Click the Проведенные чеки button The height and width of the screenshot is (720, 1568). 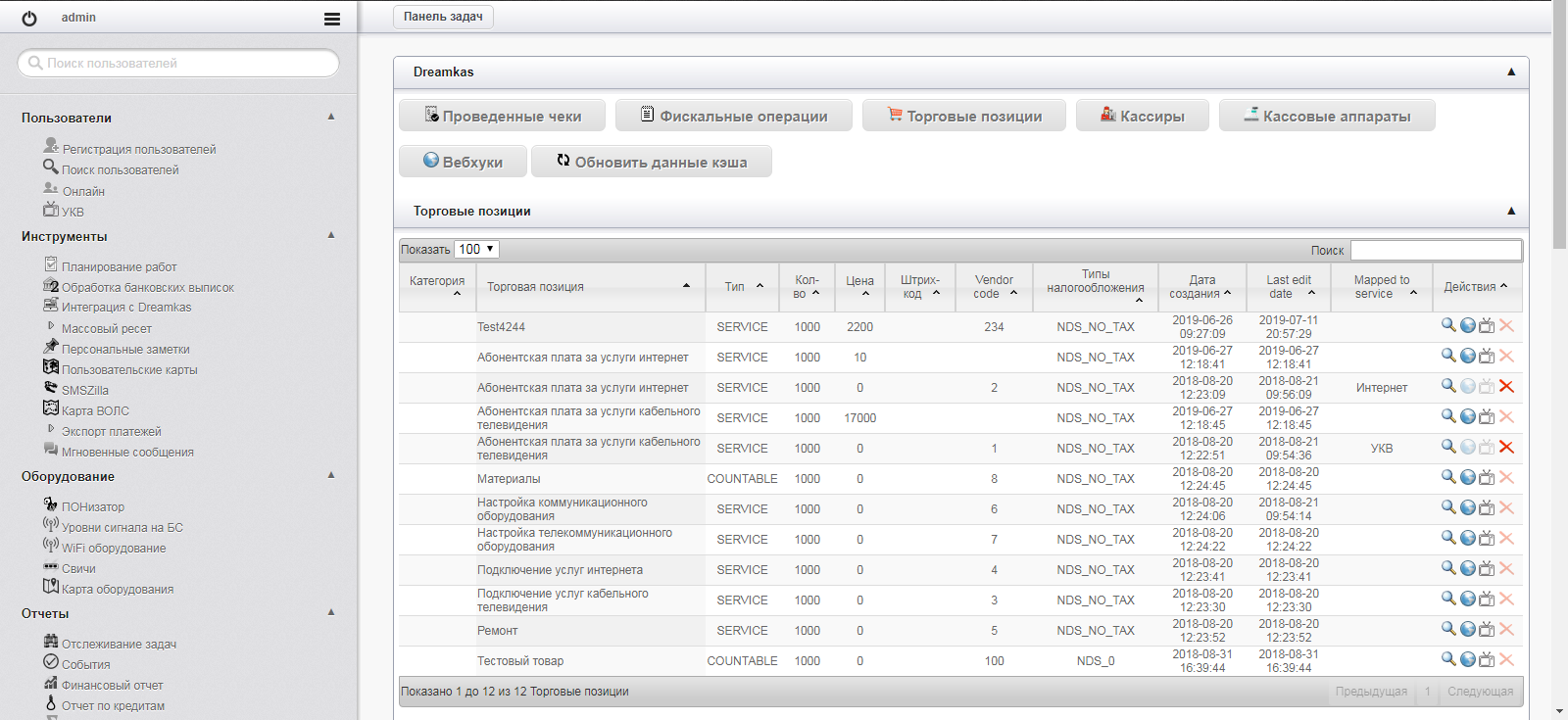point(502,116)
